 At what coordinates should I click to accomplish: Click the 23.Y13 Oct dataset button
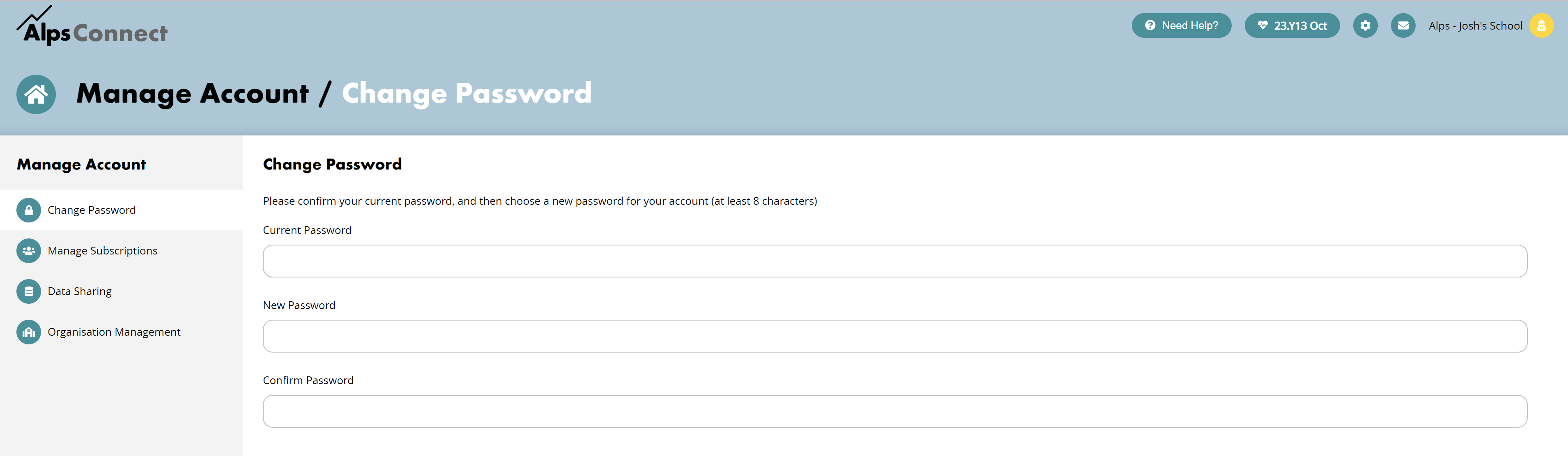pyautogui.click(x=1292, y=25)
